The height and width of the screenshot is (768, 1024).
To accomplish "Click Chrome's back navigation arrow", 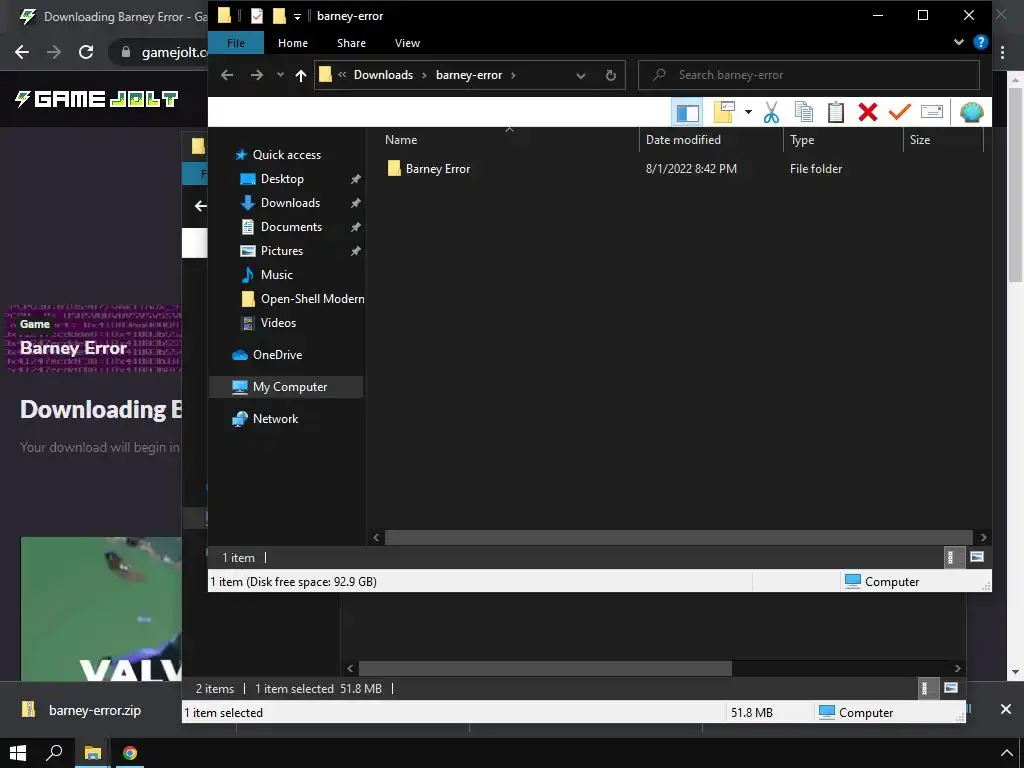I will pyautogui.click(x=22, y=52).
